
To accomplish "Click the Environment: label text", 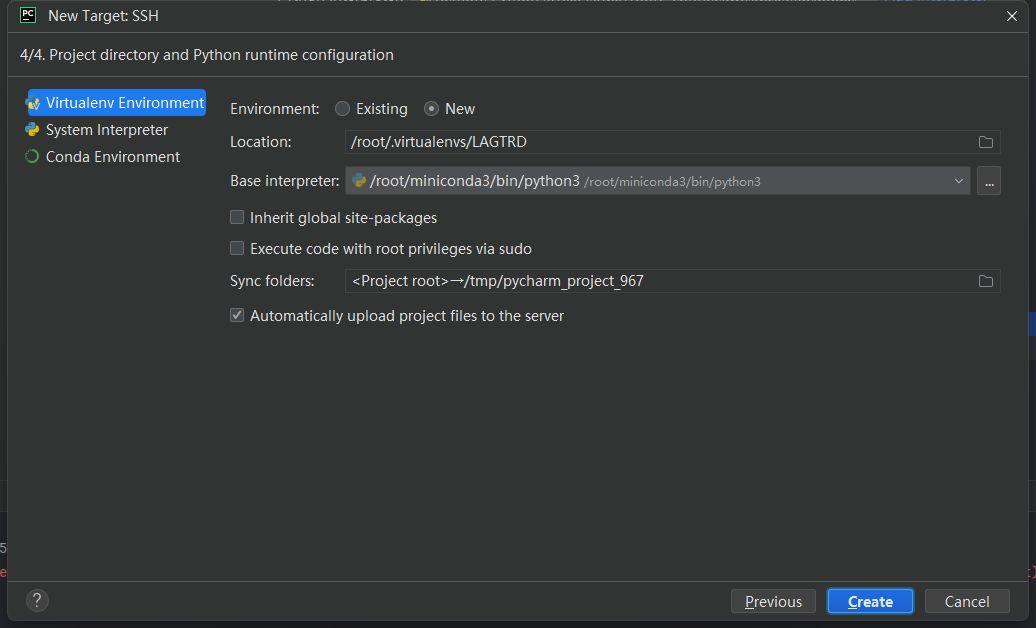I will click(274, 108).
